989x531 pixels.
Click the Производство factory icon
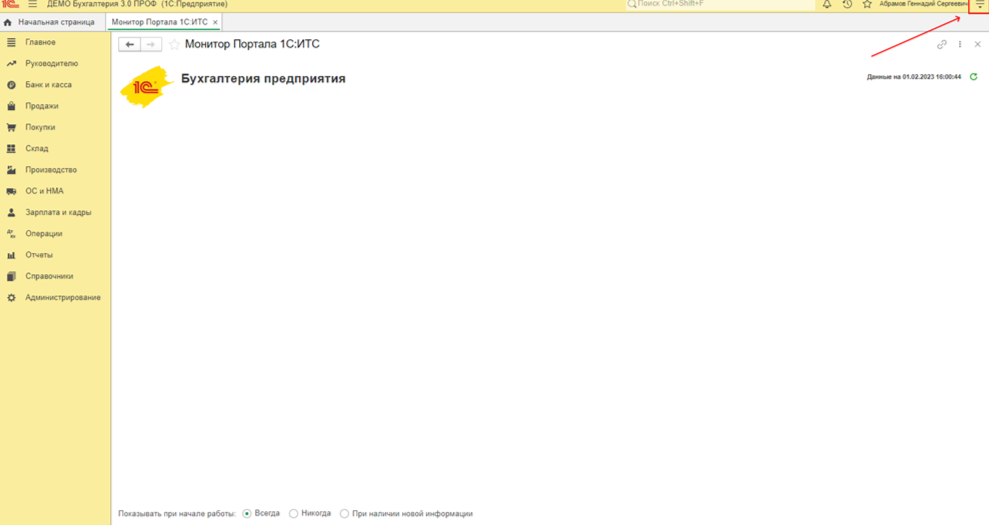[x=11, y=170]
